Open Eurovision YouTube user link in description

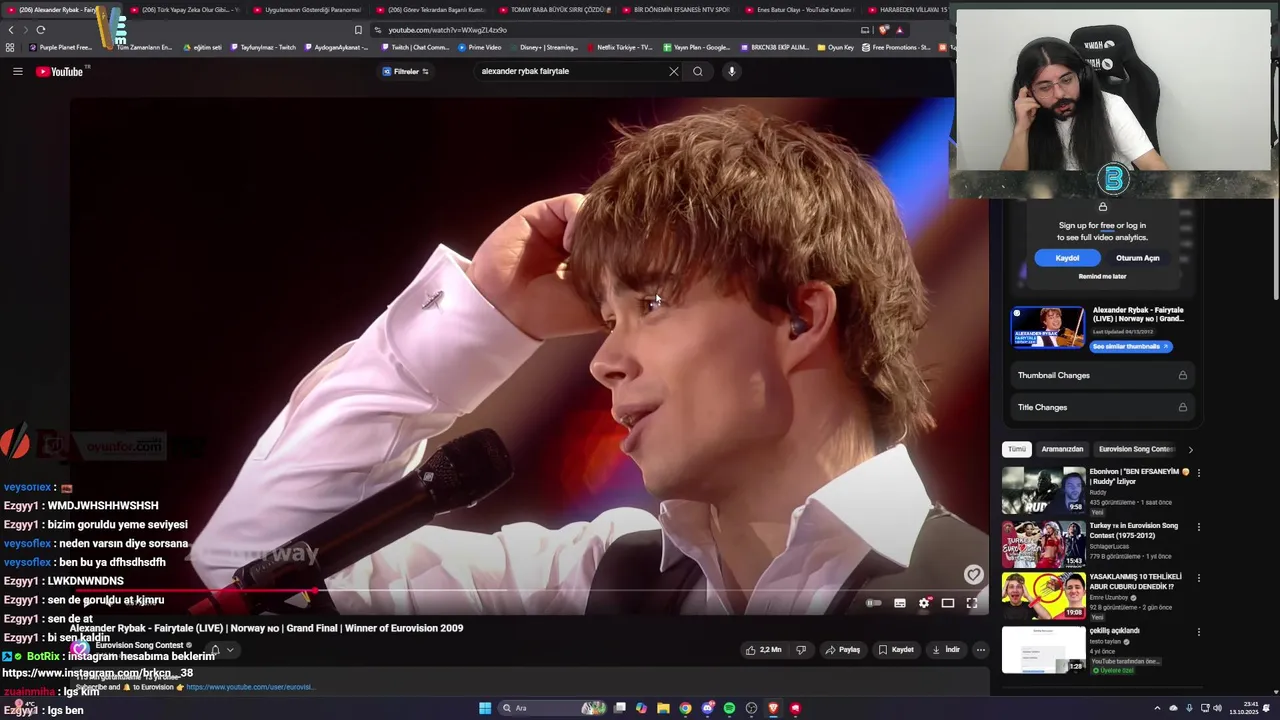click(x=250, y=687)
